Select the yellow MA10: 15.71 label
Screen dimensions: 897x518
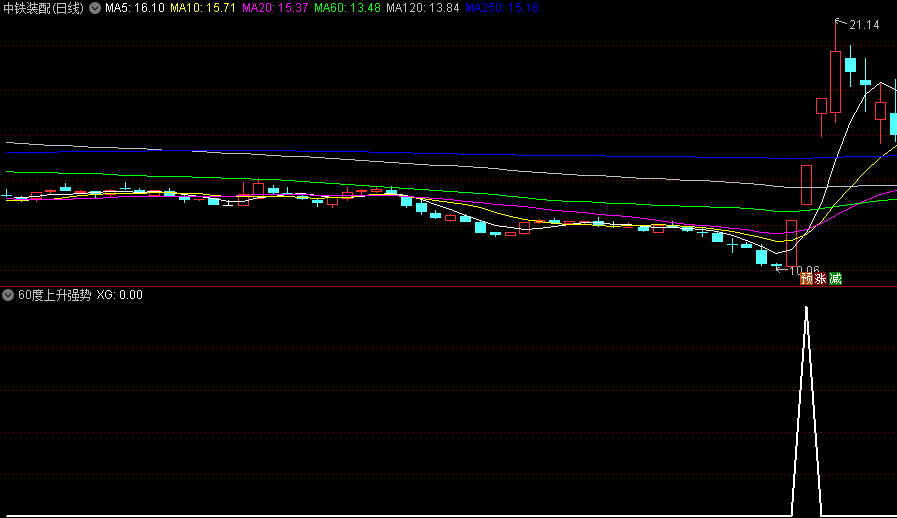(x=203, y=8)
